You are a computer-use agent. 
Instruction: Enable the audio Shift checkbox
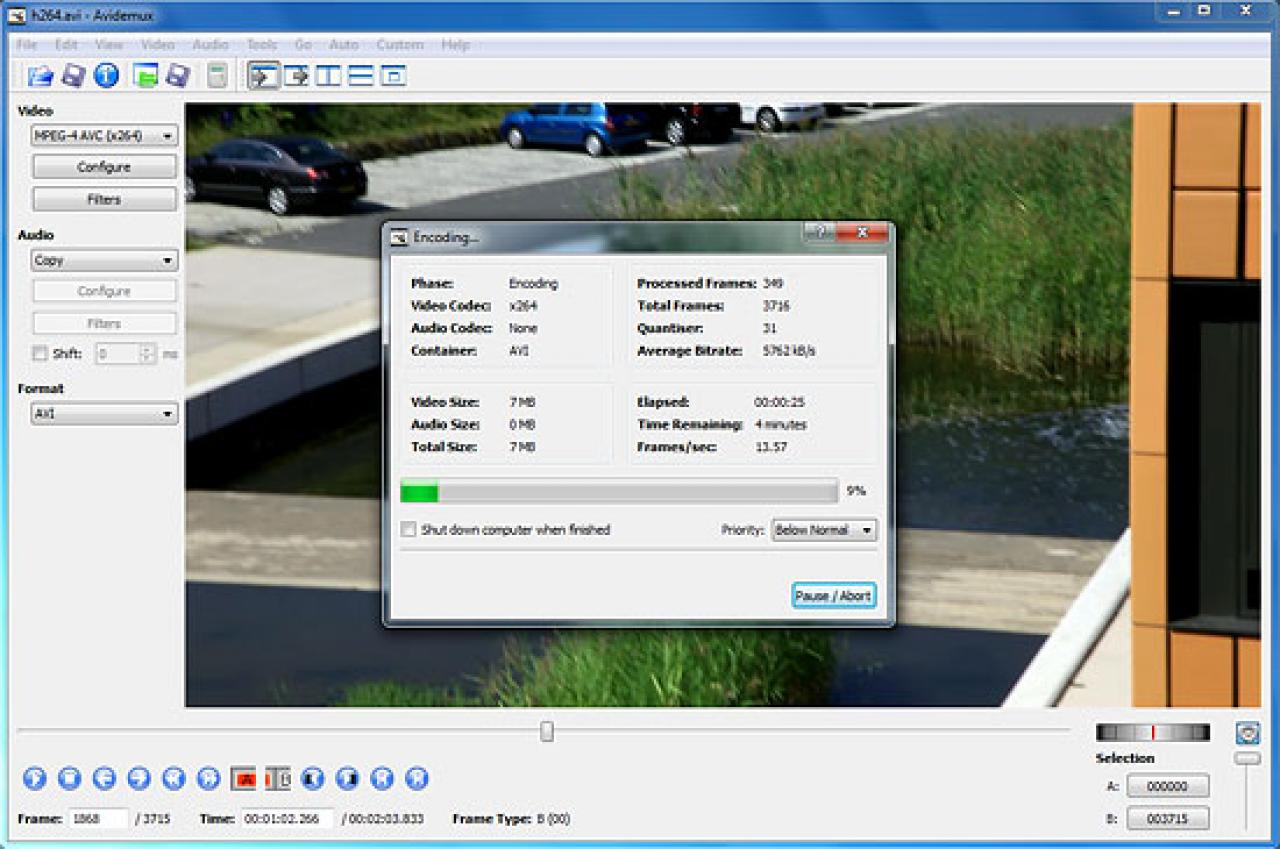40,353
